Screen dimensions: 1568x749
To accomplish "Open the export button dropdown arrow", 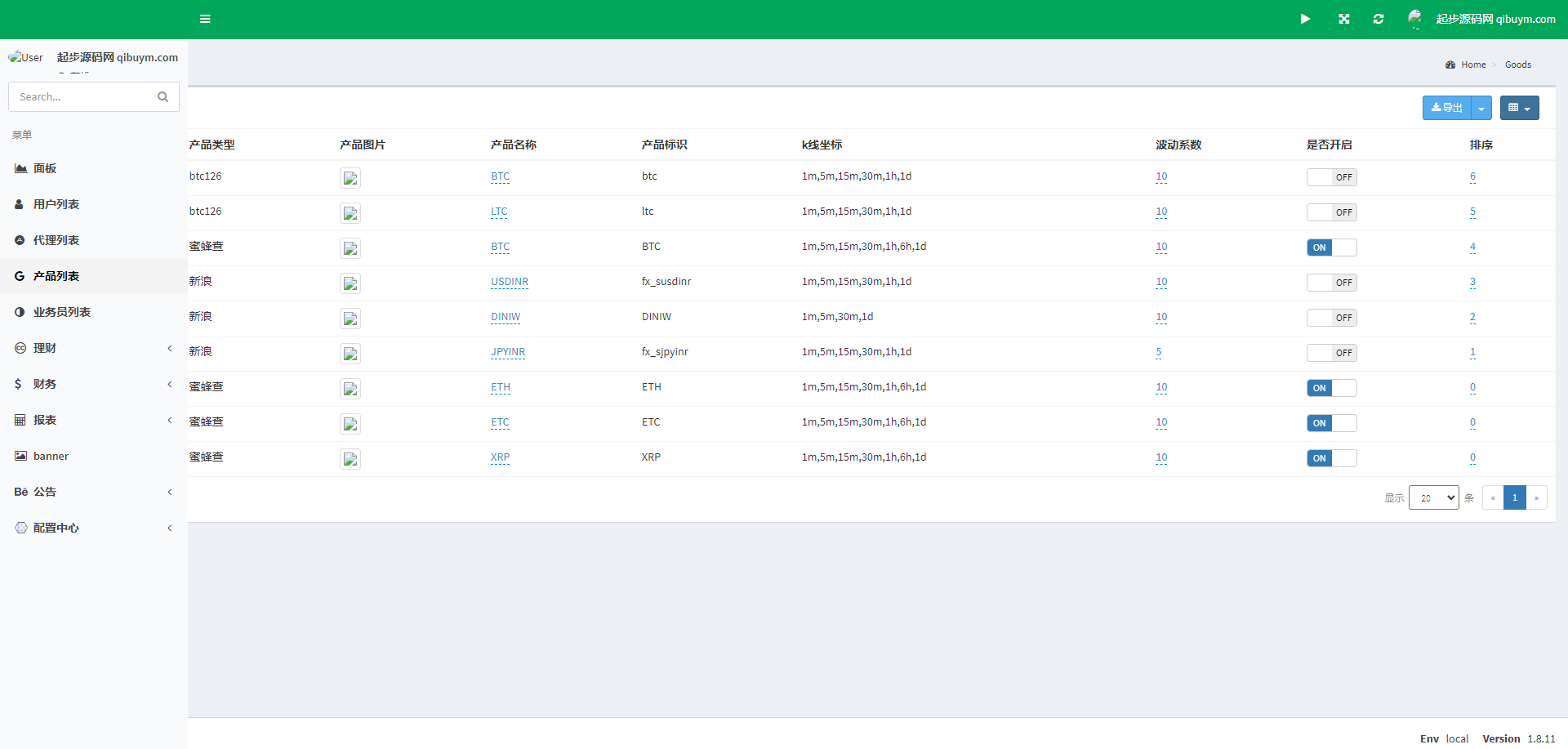I will point(1481,108).
